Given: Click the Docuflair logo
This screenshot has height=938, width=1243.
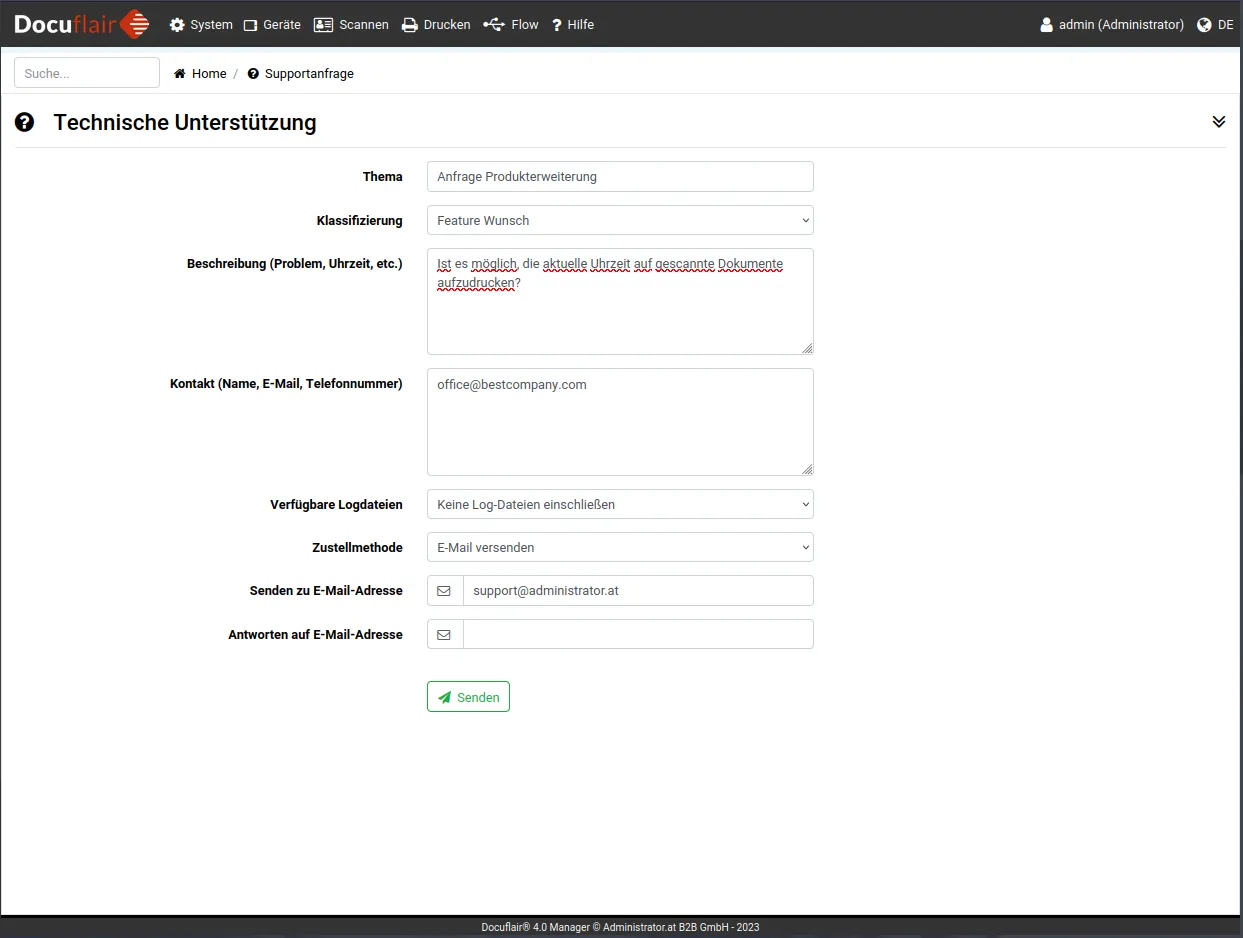Looking at the screenshot, I should [x=82, y=24].
